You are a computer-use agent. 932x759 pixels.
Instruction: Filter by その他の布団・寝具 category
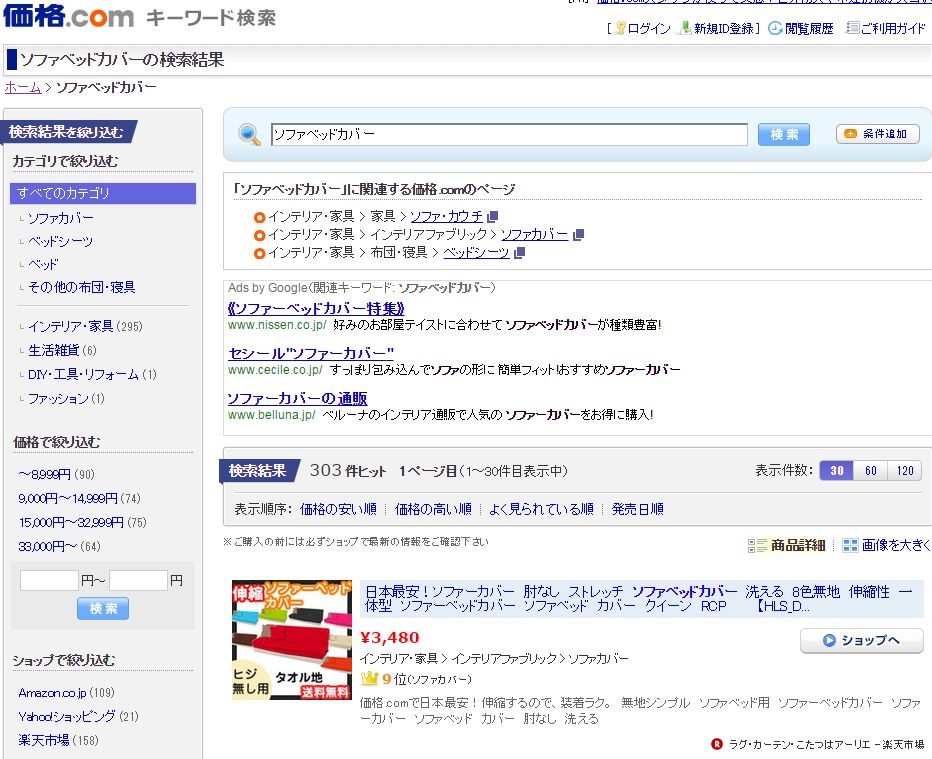click(x=82, y=287)
